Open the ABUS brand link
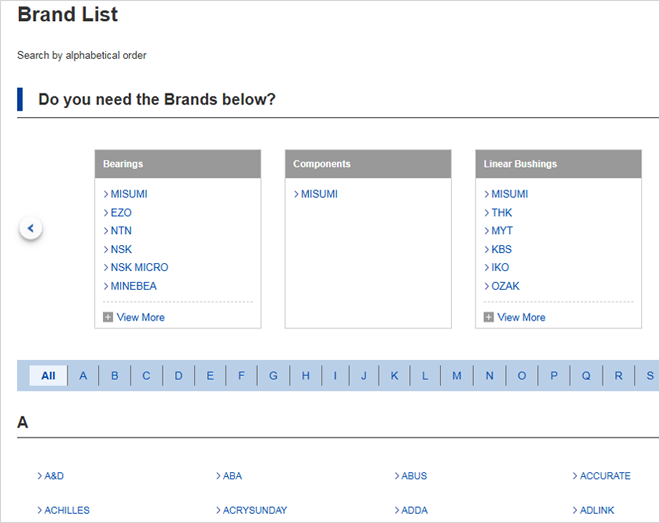 414,476
